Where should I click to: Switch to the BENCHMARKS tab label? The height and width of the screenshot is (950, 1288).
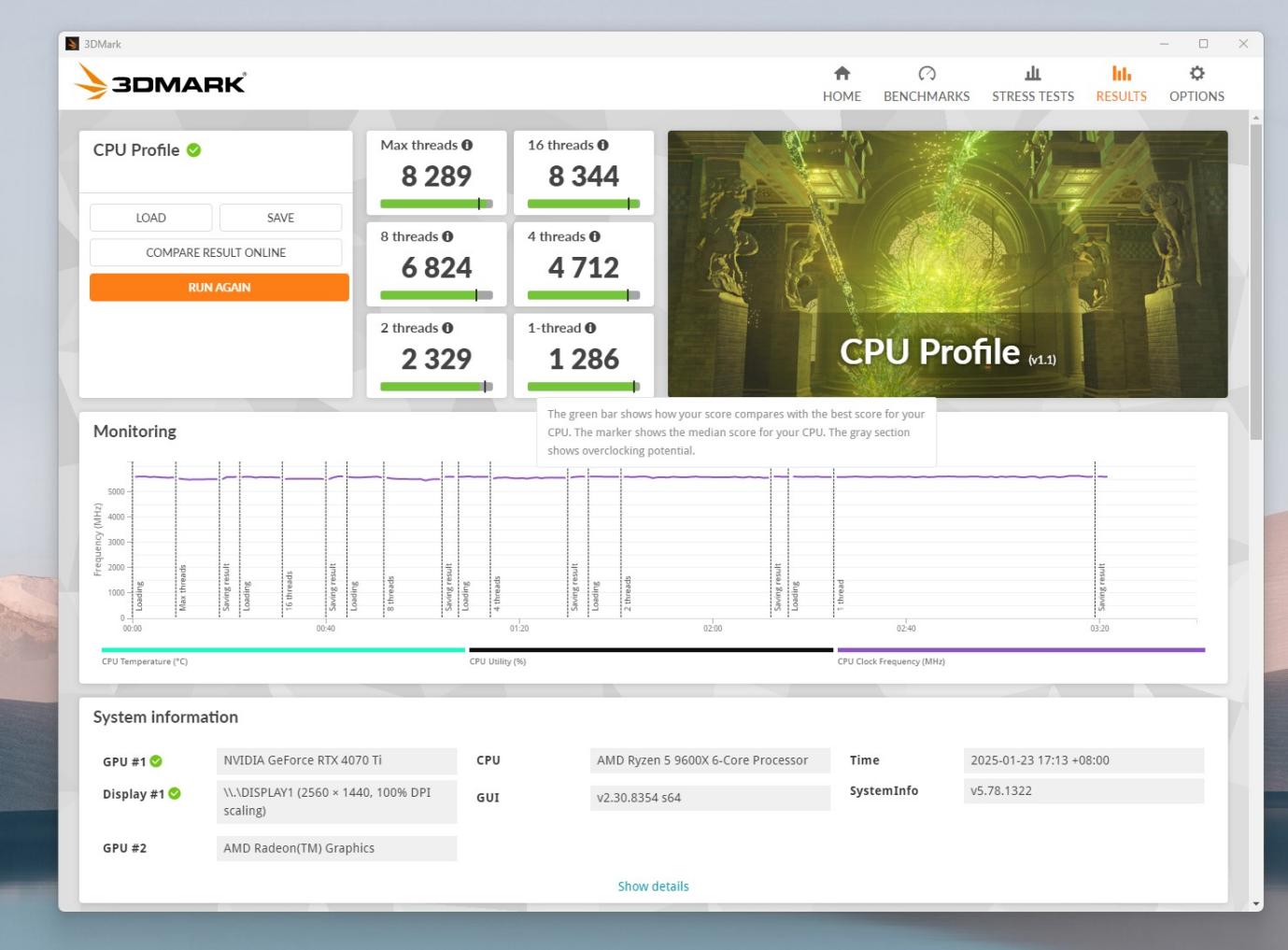pos(927,96)
